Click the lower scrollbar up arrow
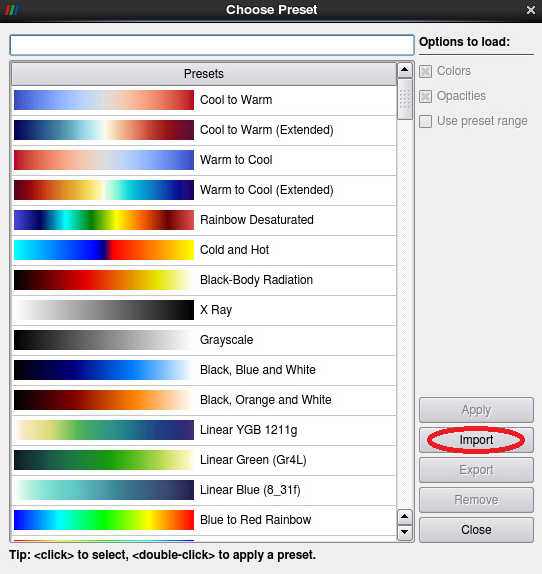Viewport: 542px width, 574px height. (x=405, y=517)
